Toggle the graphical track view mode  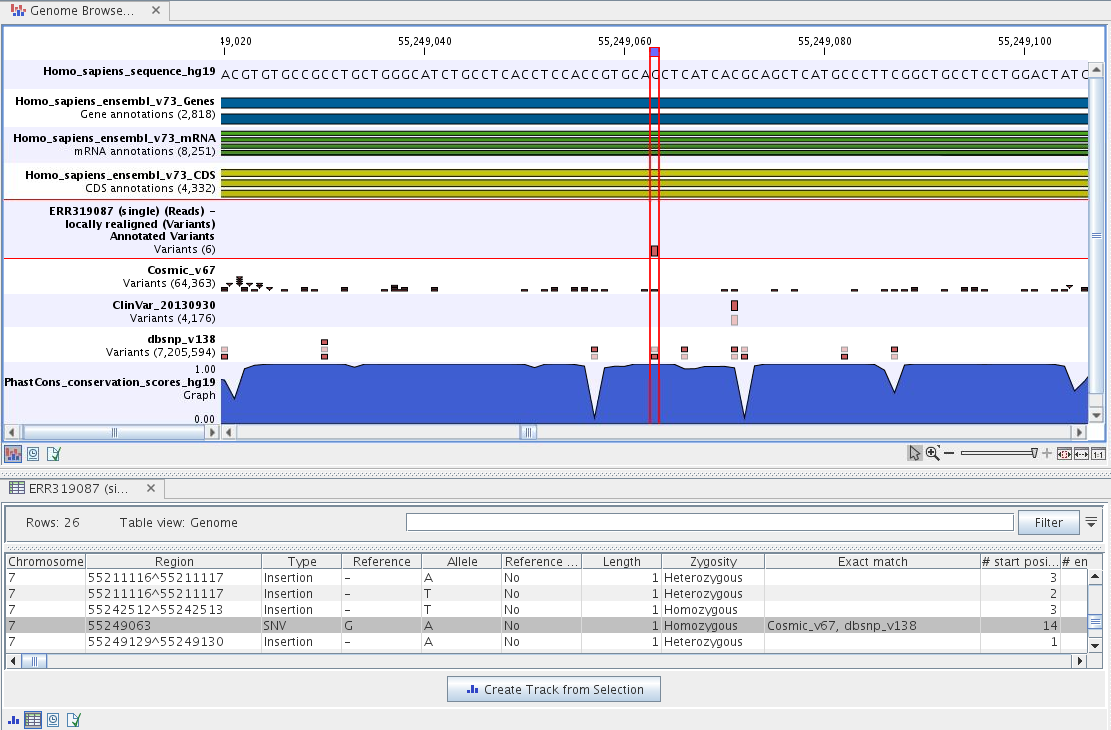tap(13, 453)
